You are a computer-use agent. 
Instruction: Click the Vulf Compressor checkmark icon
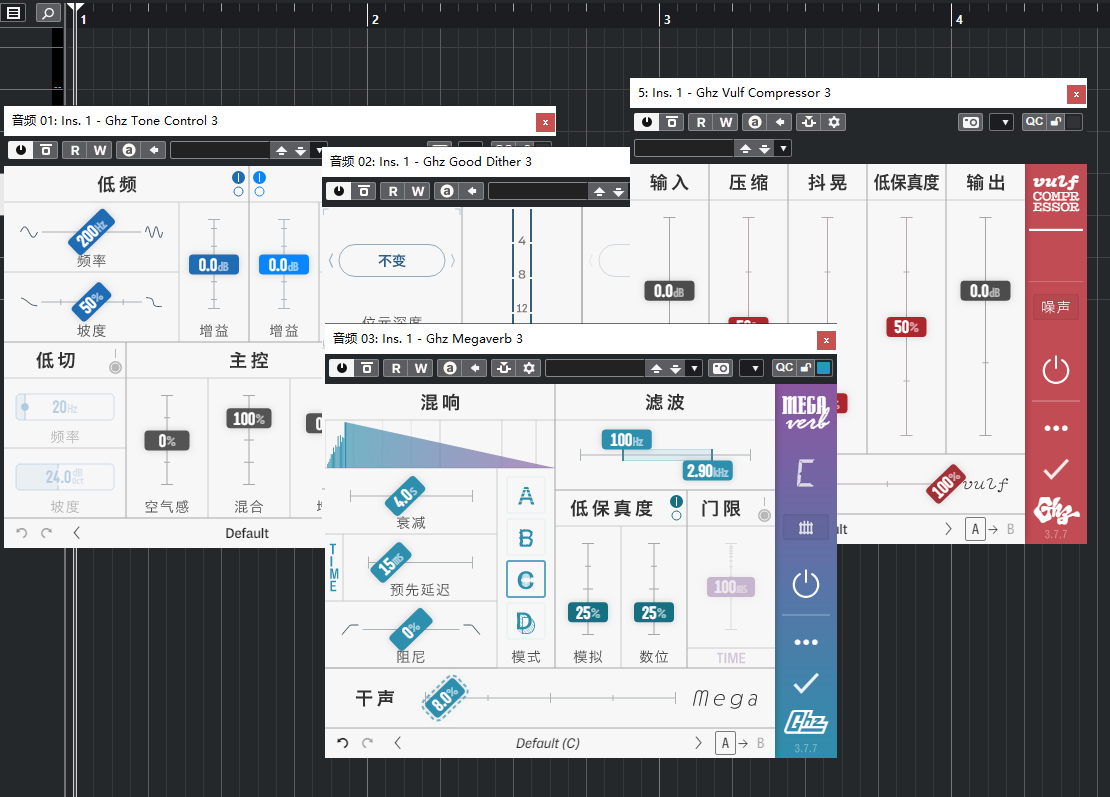[1055, 468]
